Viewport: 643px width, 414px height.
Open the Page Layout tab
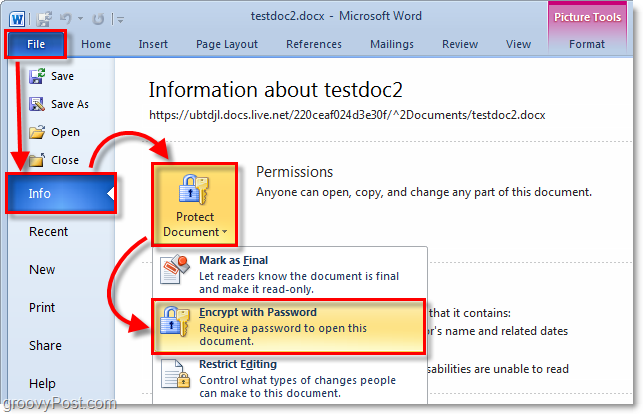pos(227,44)
